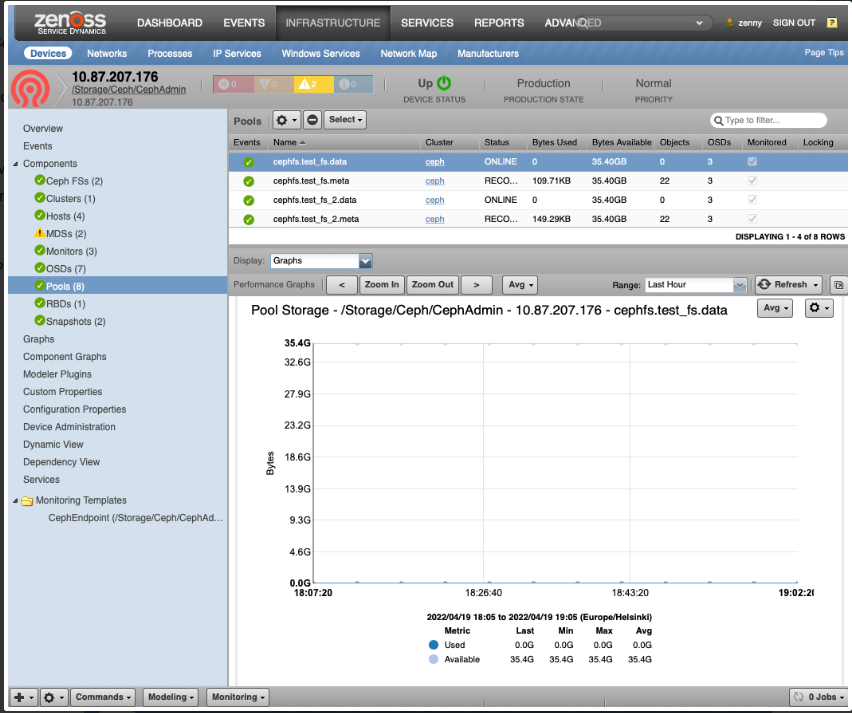The width and height of the screenshot is (852, 713).
Task: Open the Range Last Hour dropdown
Action: pyautogui.click(x=740, y=285)
